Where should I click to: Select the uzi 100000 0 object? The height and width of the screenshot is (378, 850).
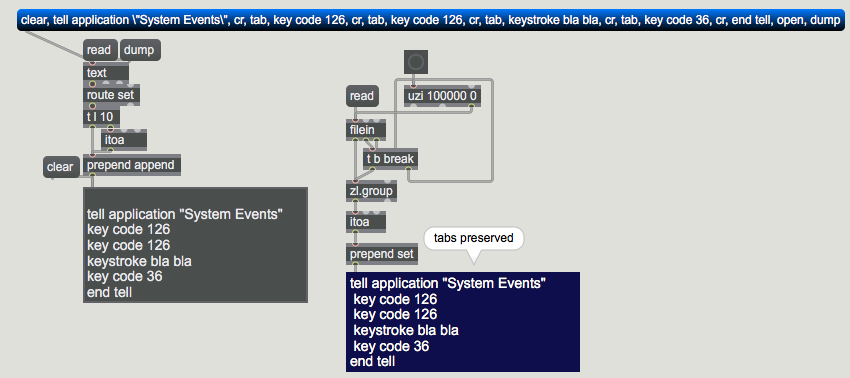pyautogui.click(x=443, y=96)
